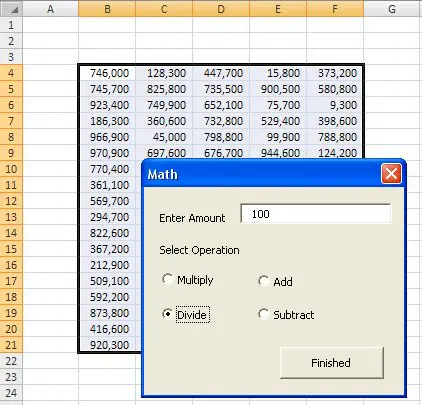Select column B header

point(107,8)
